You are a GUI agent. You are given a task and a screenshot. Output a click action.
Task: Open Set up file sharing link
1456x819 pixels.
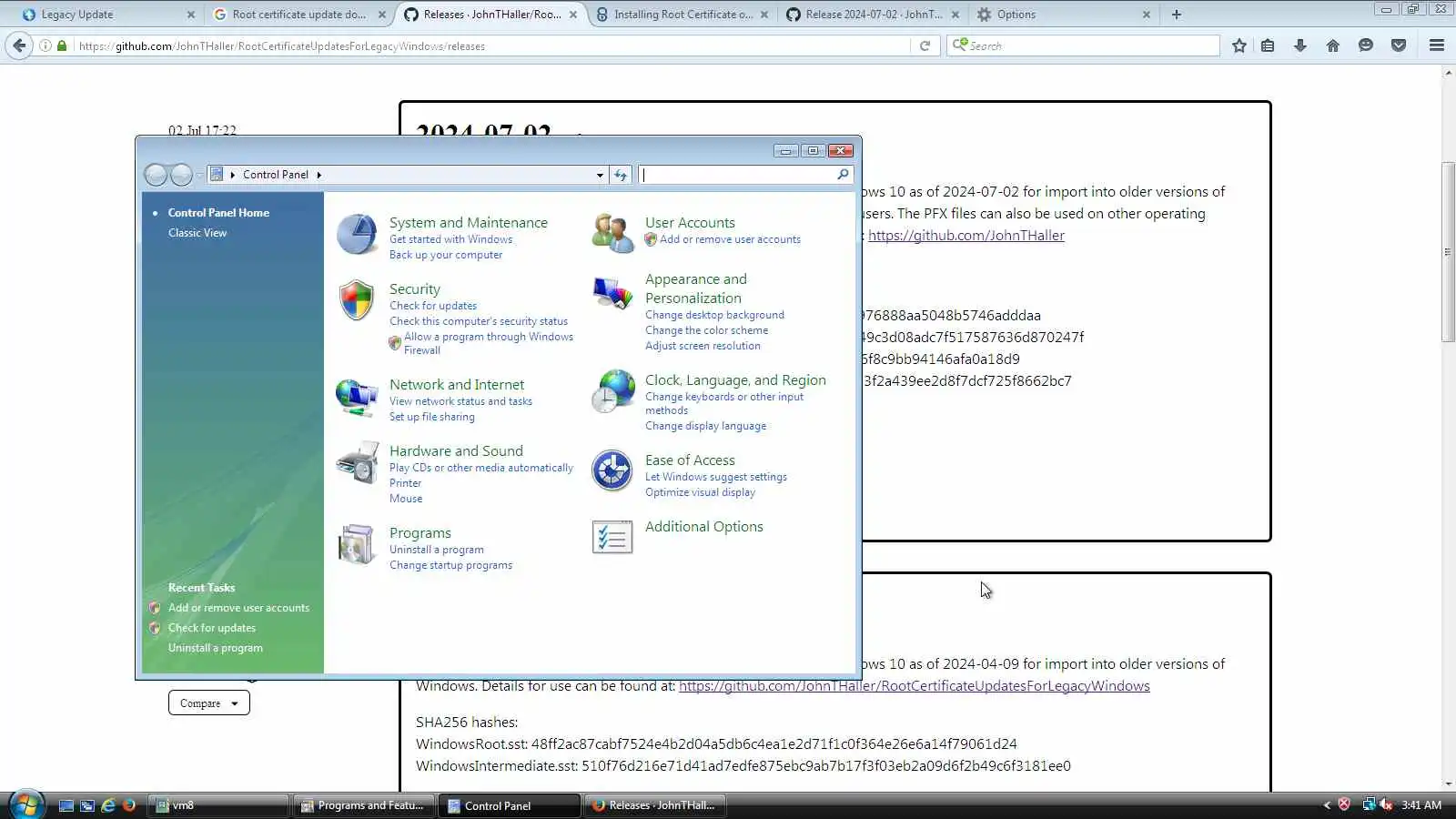click(432, 417)
